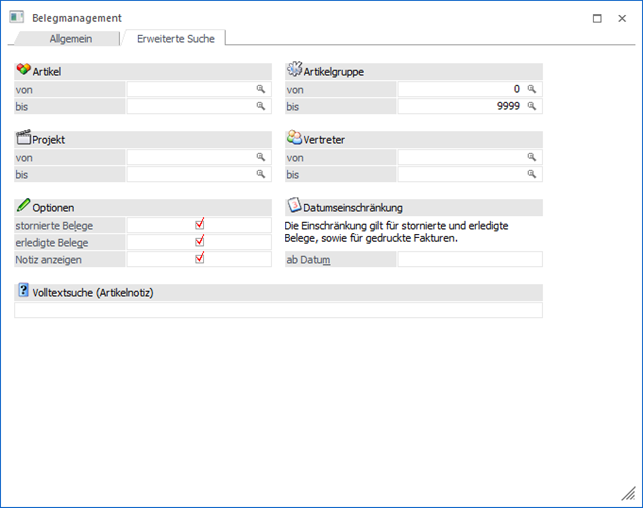This screenshot has height=508, width=643.
Task: Click the Volltextsuche help question icon
Action: [24, 291]
